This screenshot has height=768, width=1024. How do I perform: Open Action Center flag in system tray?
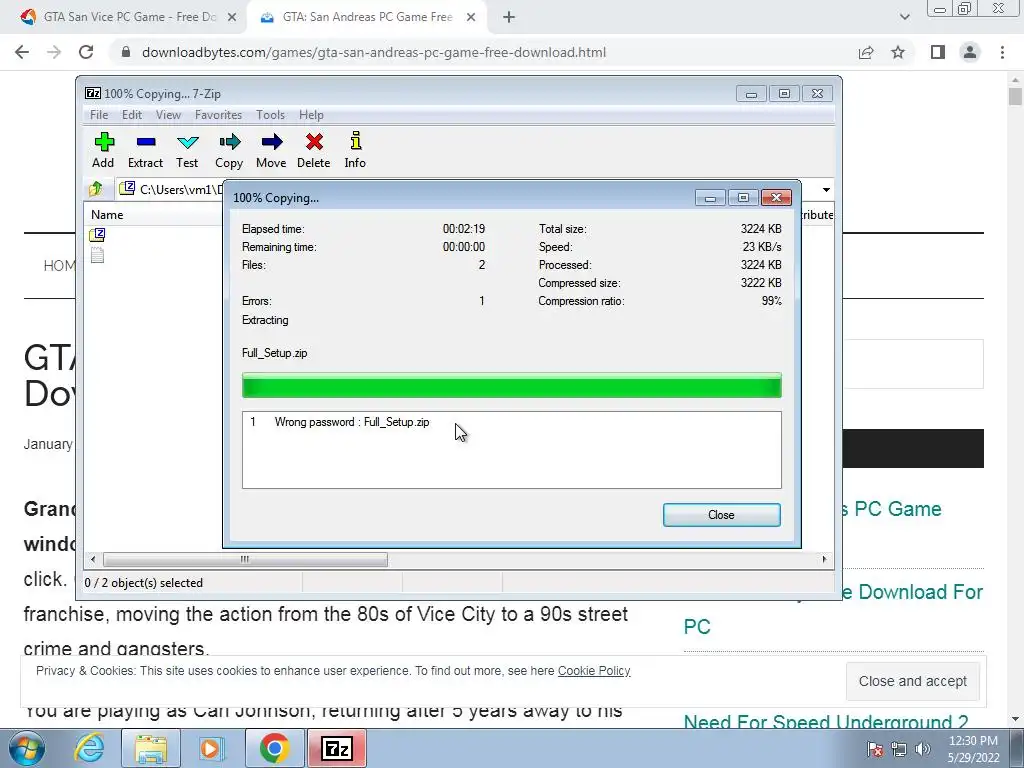click(875, 749)
